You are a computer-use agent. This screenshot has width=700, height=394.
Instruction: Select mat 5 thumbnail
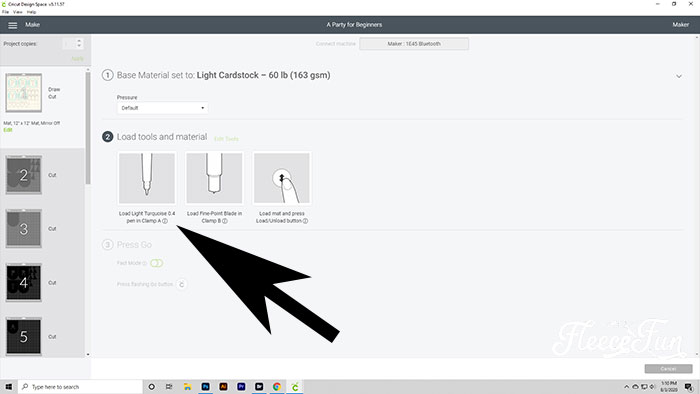coord(24,337)
